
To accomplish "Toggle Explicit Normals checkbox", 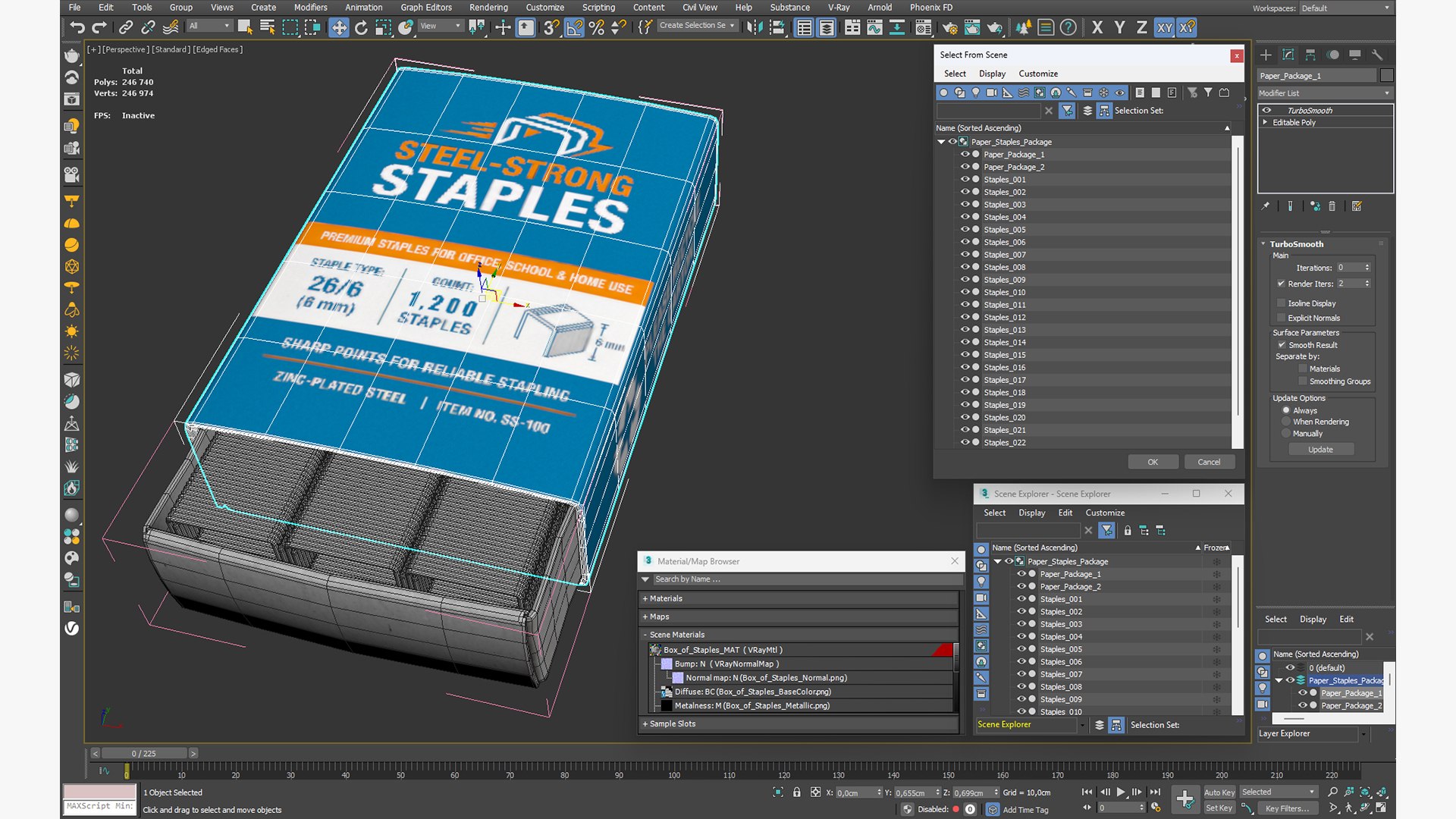I will click(x=1282, y=318).
